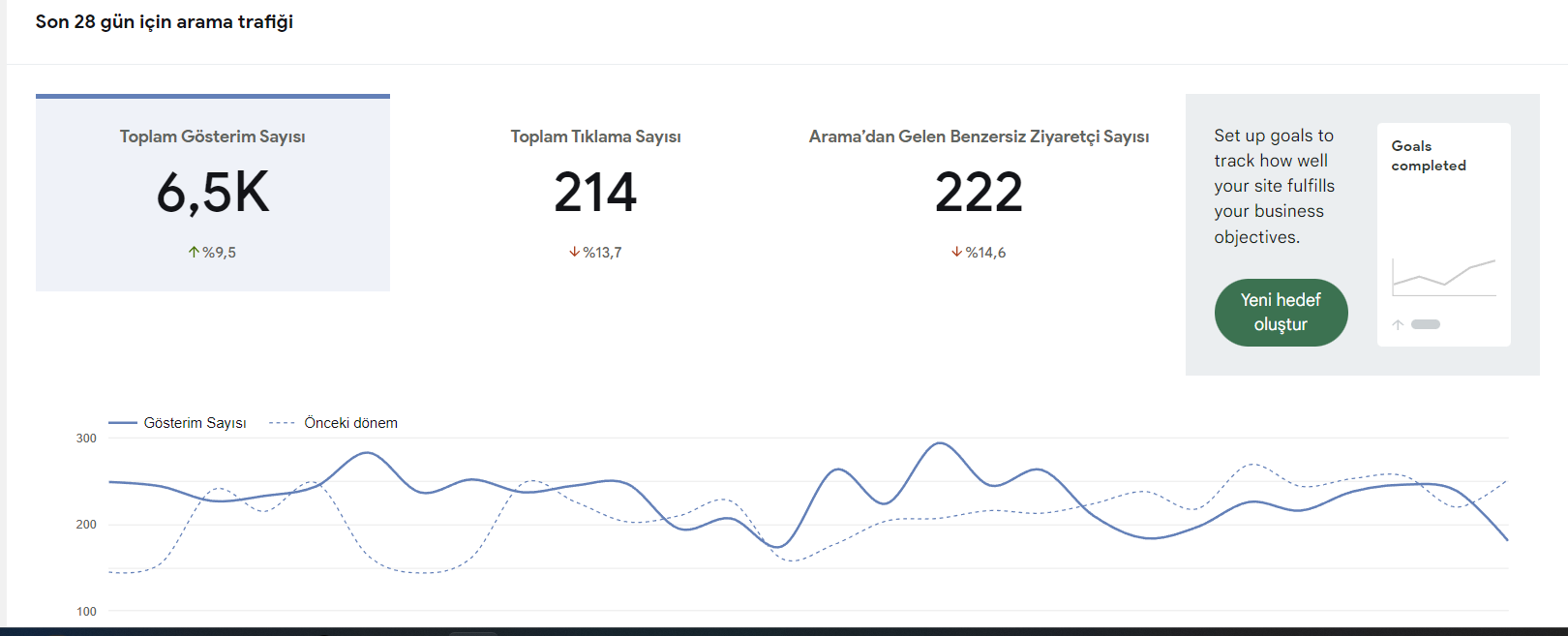1568x636 pixels.
Task: Open the Goals completed preview card
Action: pos(1443,234)
